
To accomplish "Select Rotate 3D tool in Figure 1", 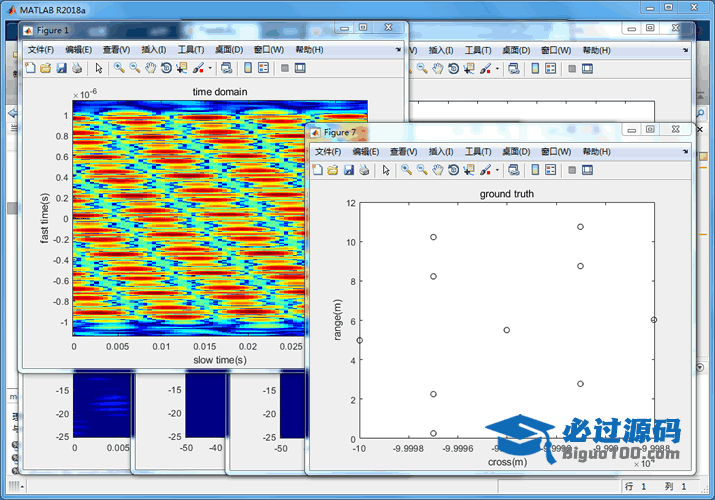I will coord(166,68).
